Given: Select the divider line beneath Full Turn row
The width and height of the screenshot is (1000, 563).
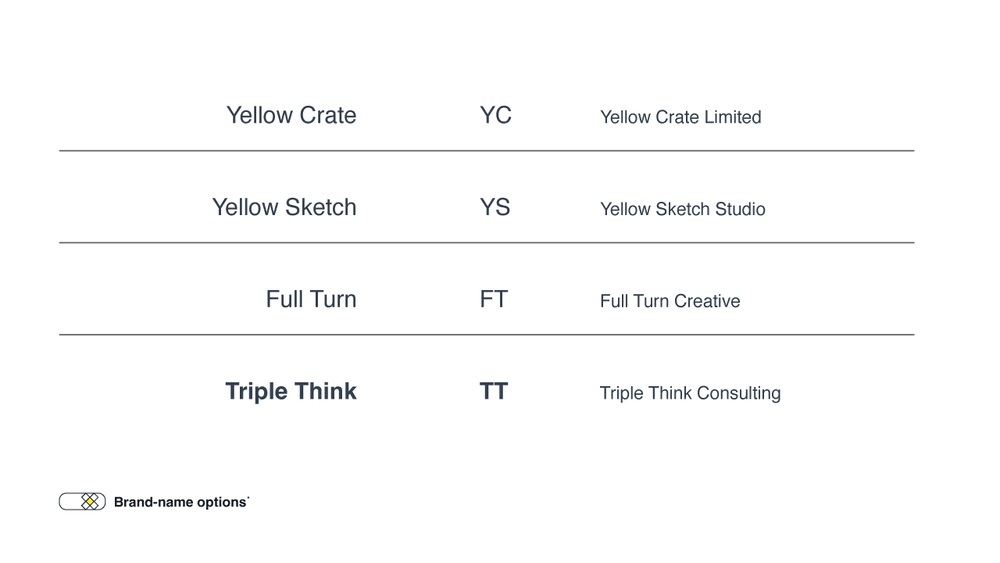Looking at the screenshot, I should point(487,335).
